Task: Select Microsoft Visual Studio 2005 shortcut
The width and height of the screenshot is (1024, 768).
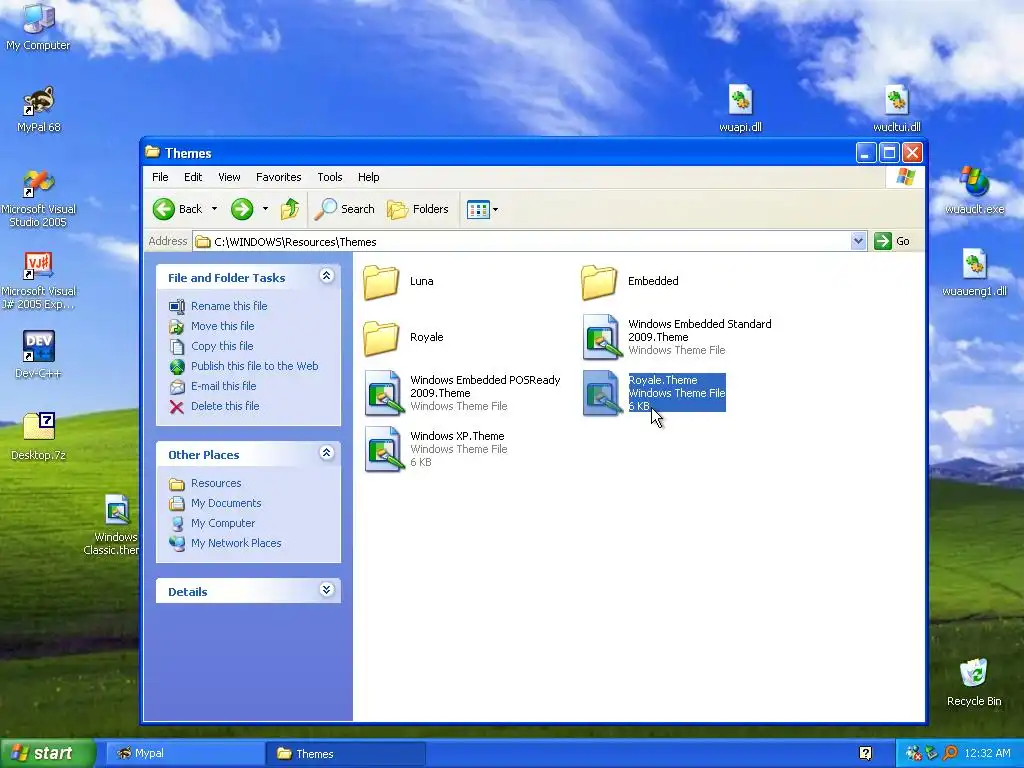Action: point(39,198)
